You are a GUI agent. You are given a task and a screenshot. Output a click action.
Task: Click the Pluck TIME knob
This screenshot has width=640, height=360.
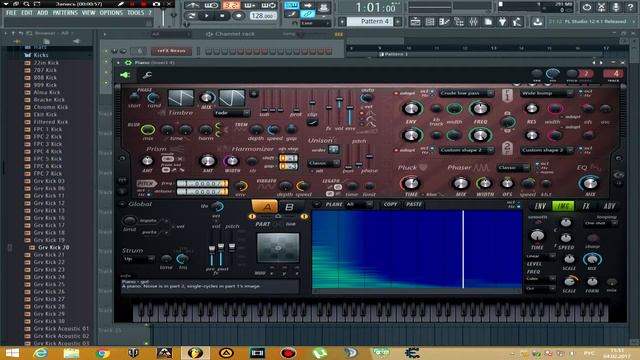point(411,183)
